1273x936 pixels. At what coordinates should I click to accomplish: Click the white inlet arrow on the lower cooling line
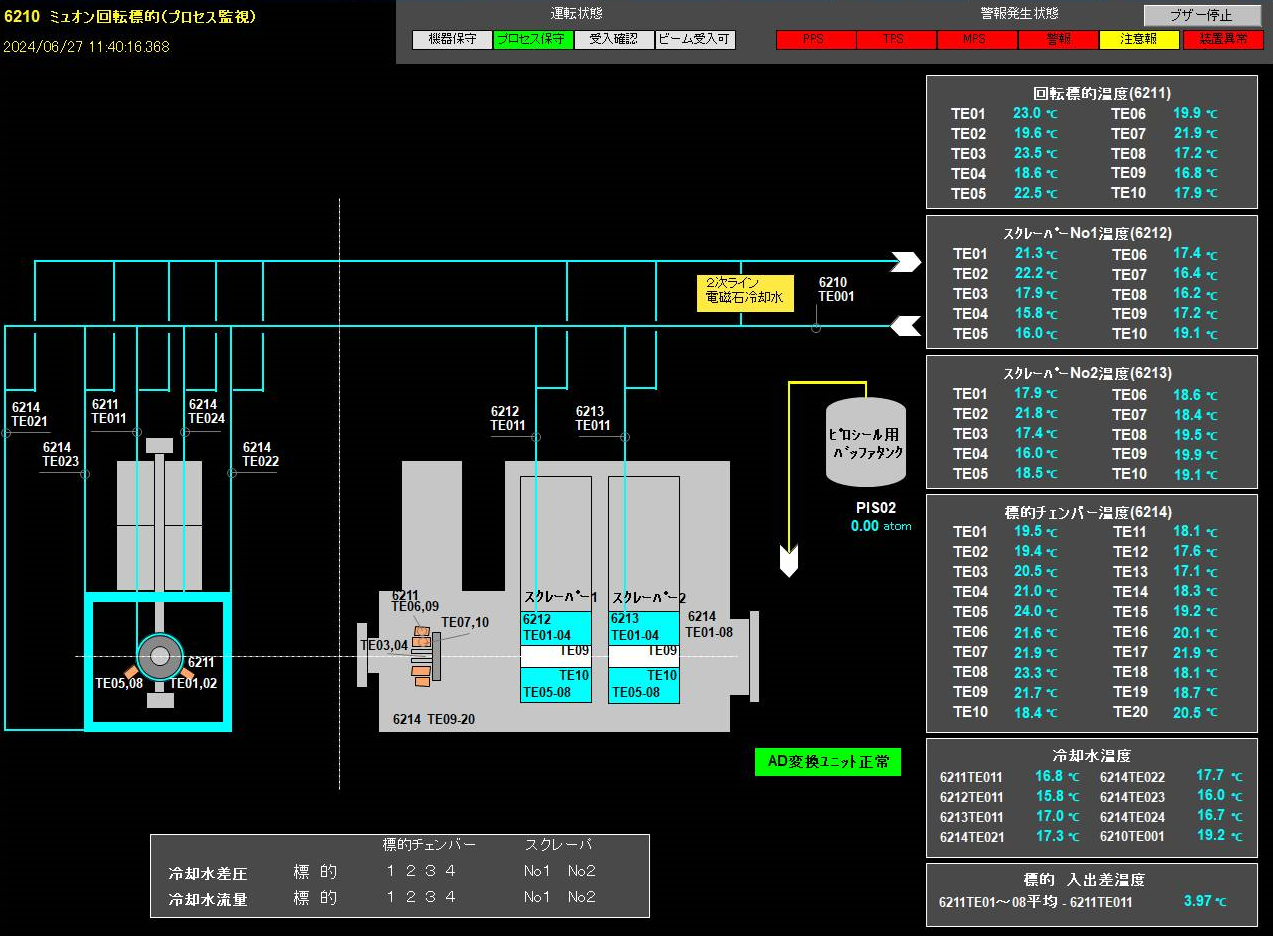pos(905,325)
